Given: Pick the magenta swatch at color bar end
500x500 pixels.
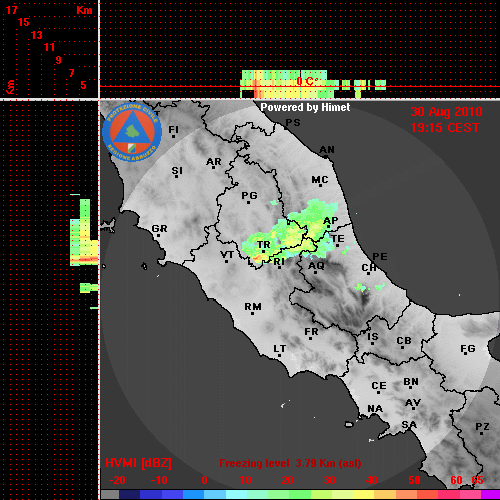Looking at the screenshot, I should pyautogui.click(x=490, y=495).
